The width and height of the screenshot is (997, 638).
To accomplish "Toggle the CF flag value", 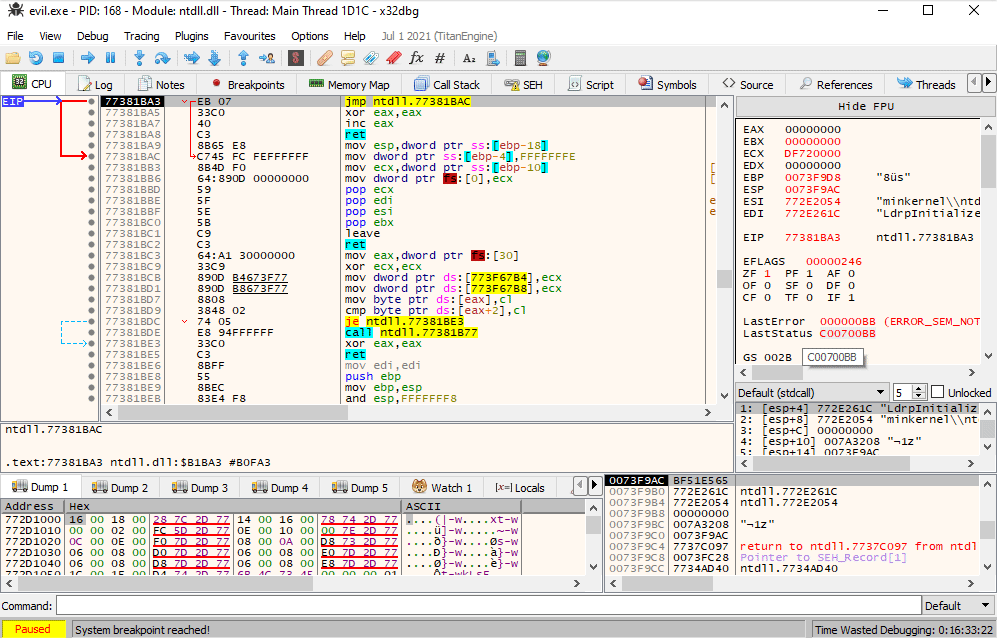I will point(767,297).
